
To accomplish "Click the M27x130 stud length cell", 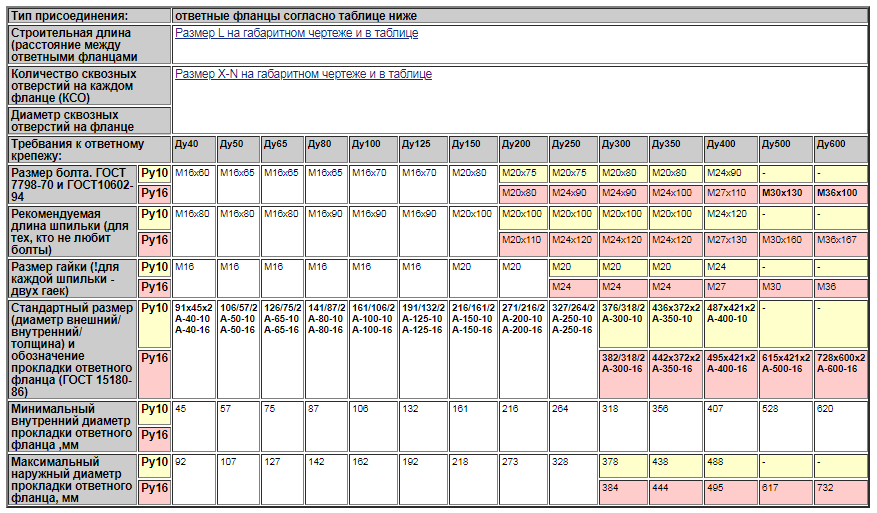I will (x=730, y=244).
